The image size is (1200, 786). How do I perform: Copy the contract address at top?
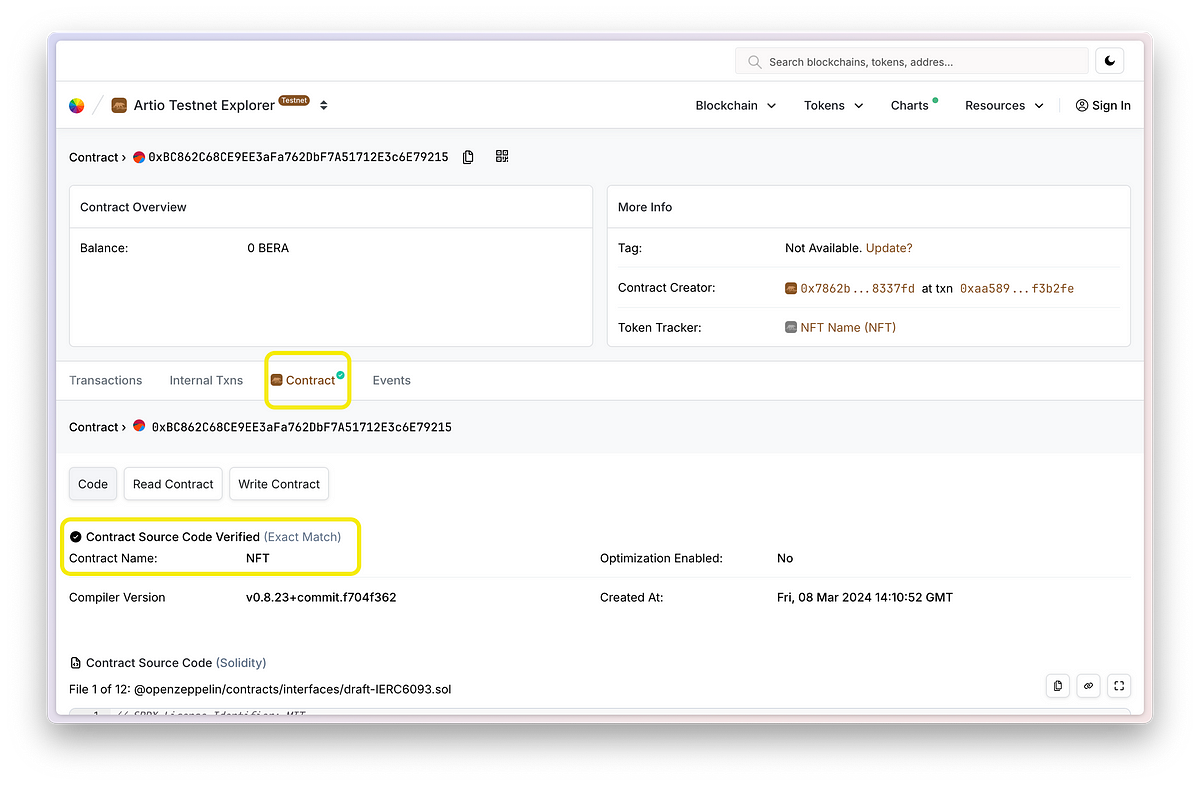coord(468,157)
